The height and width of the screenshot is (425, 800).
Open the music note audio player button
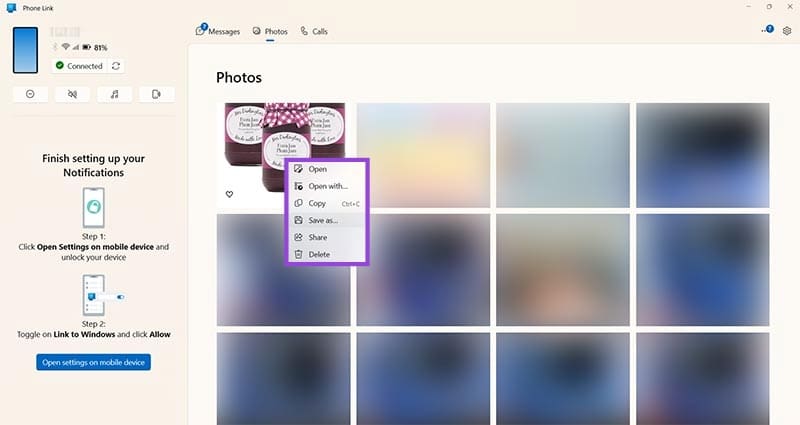(115, 94)
